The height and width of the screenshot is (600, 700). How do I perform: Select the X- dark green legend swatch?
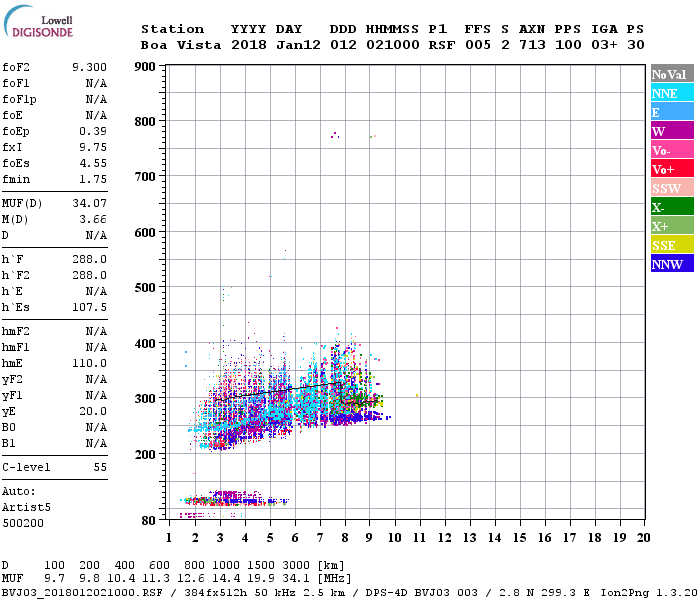point(672,207)
